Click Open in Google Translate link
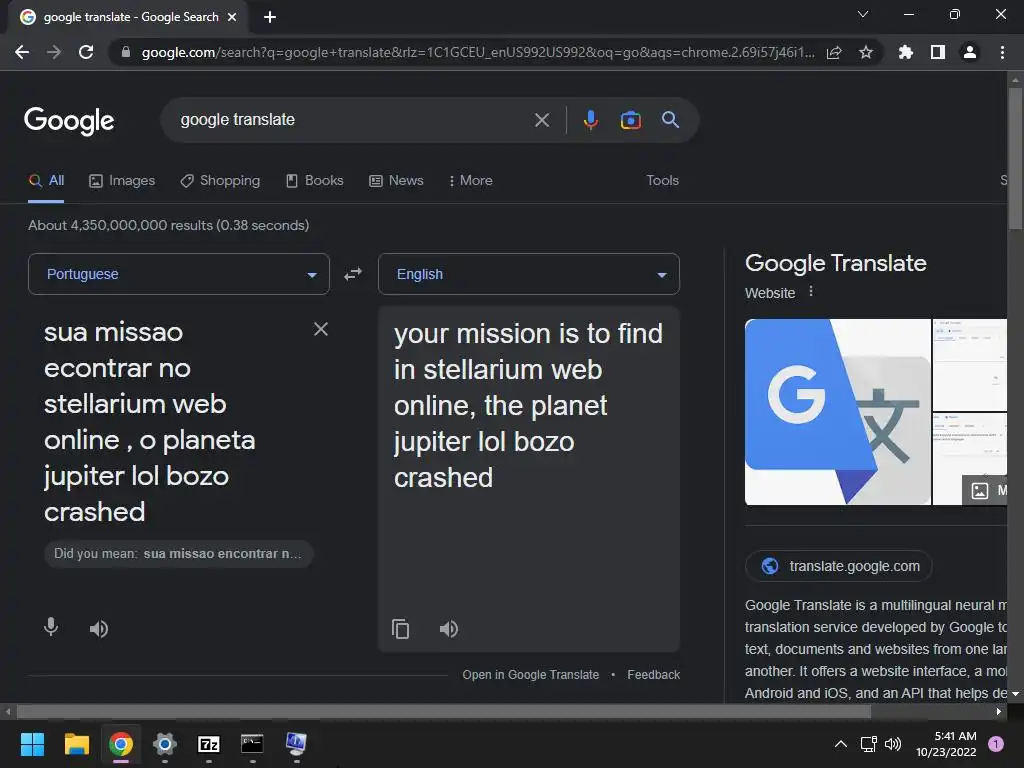Viewport: 1024px width, 768px height. point(530,675)
